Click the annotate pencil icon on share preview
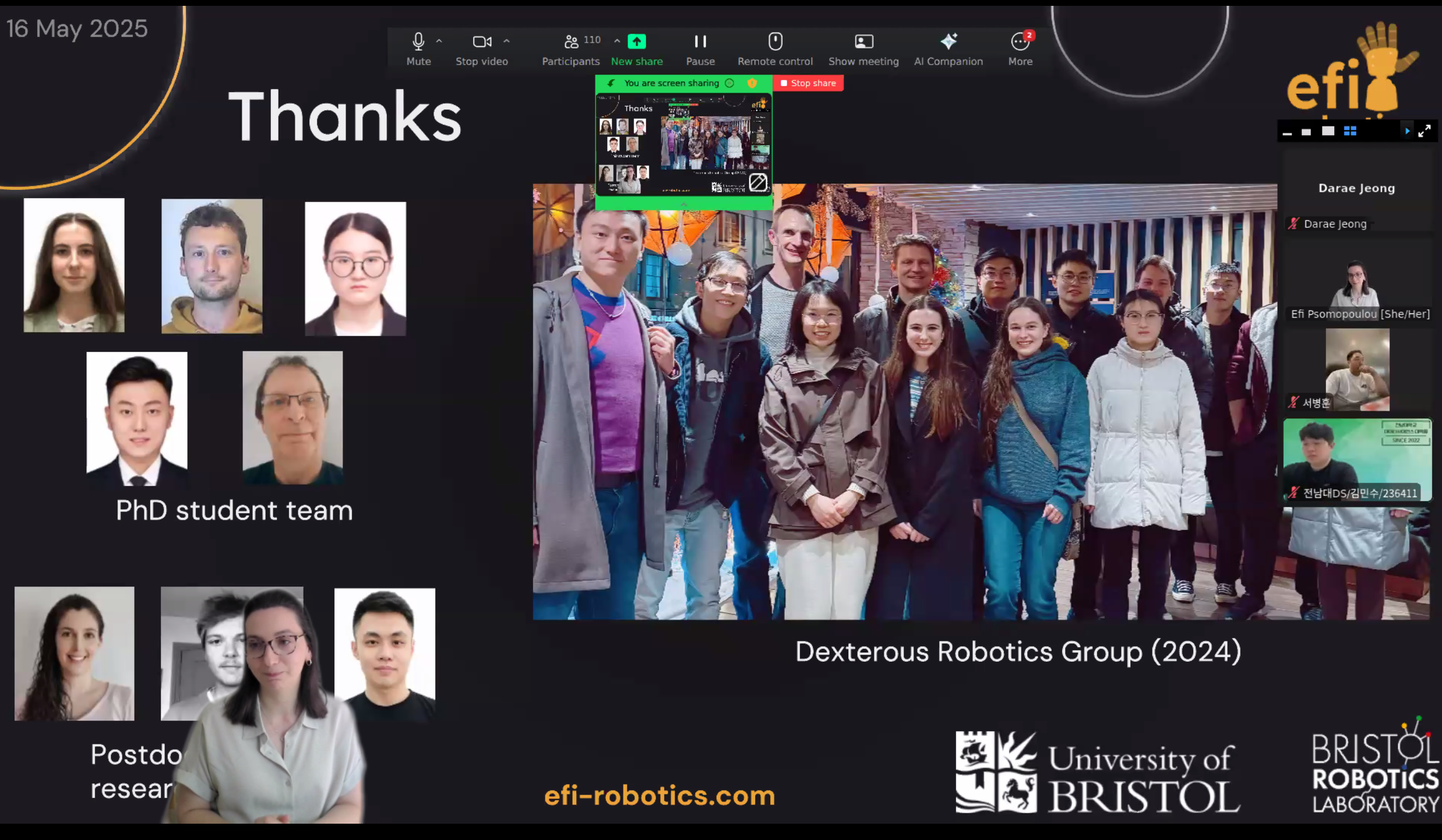This screenshot has height=840, width=1442. point(758,182)
